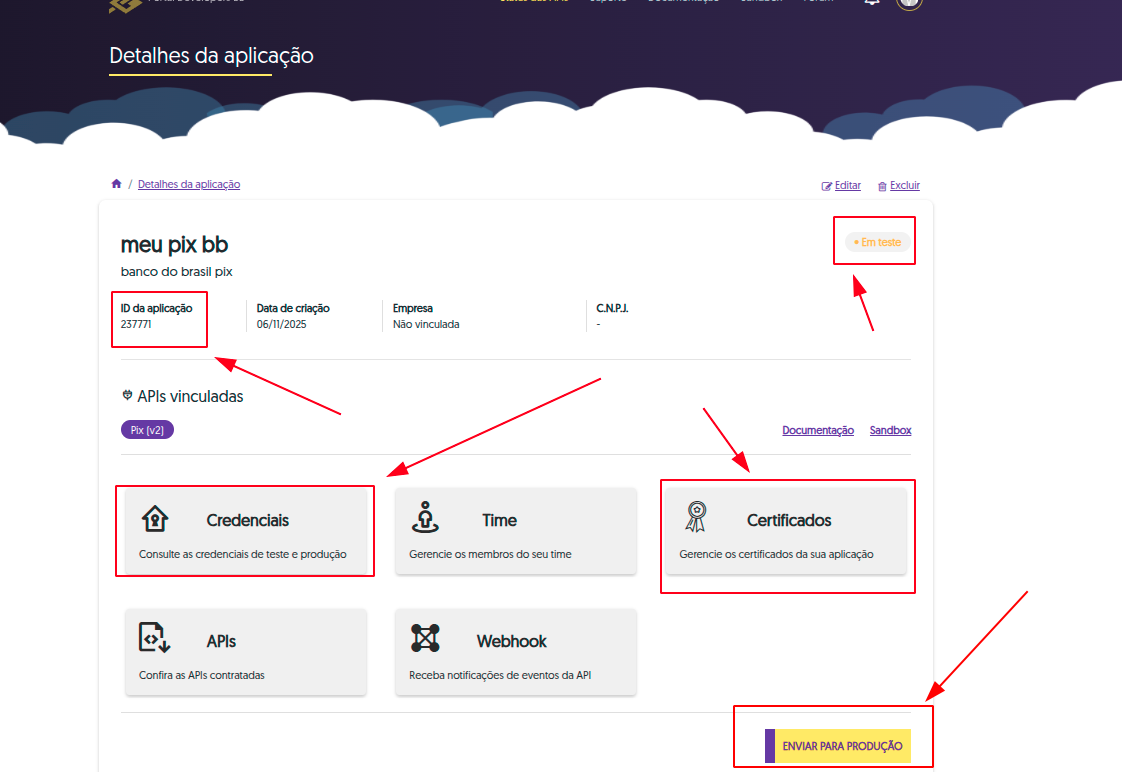Click the application ID 237771
Viewport: 1122px width, 772px height.
pos(136,324)
